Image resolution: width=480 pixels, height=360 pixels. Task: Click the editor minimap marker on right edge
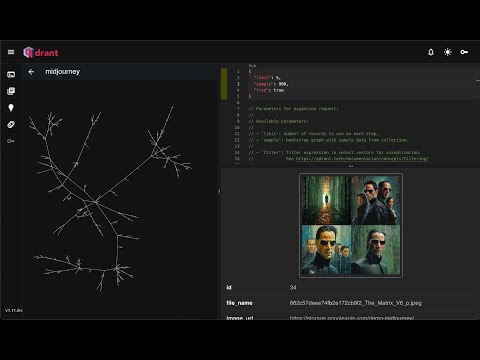478,80
